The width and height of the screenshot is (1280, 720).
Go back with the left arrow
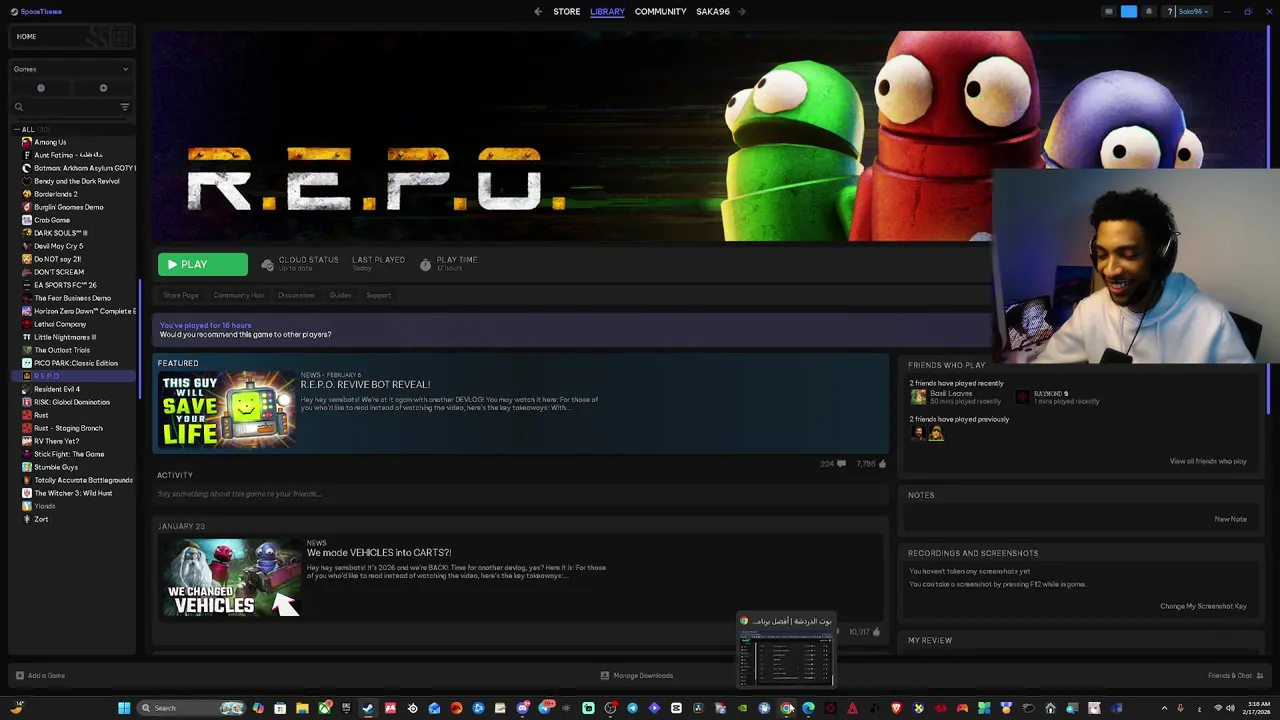pos(538,12)
